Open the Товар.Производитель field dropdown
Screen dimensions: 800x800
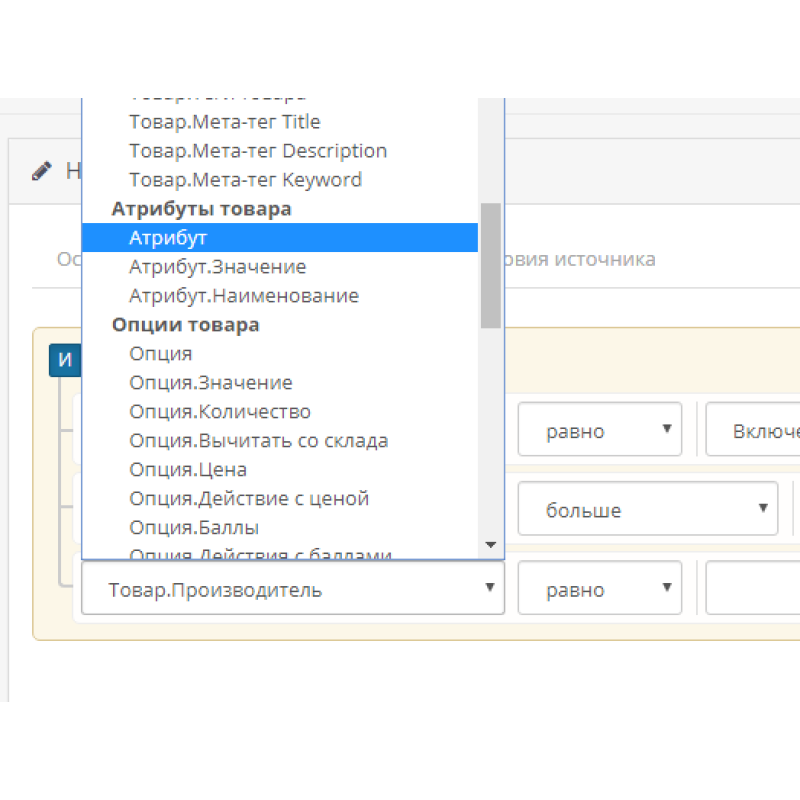(292, 589)
